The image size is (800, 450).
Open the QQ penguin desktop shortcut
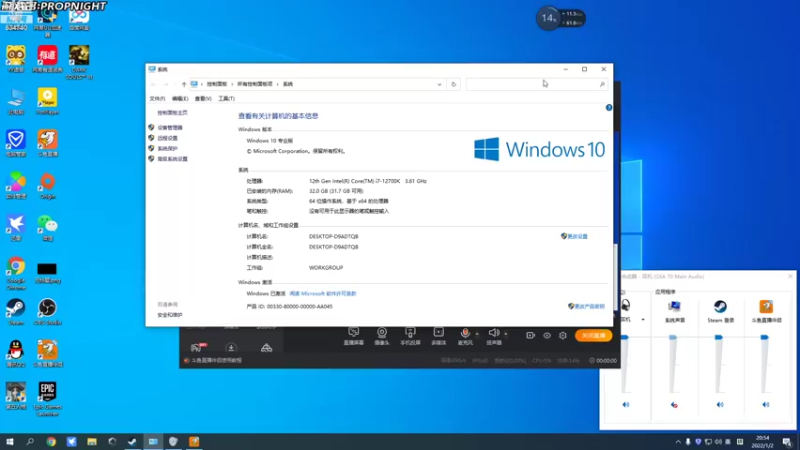pyautogui.click(x=16, y=354)
